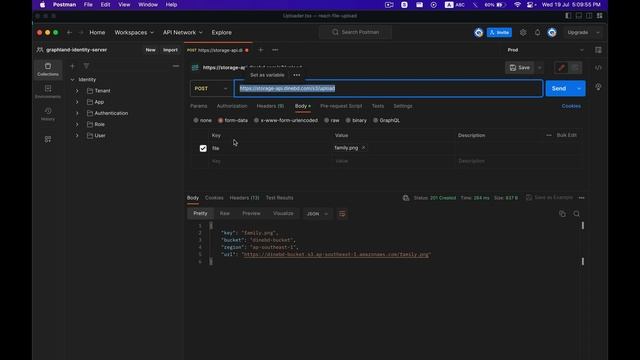This screenshot has width=640, height=360.
Task: Copy the response with copy icon
Action: point(562,214)
